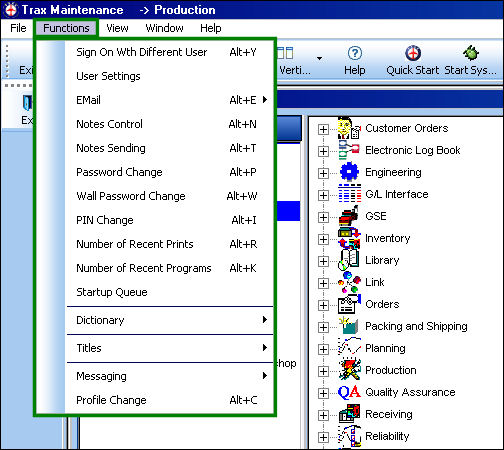
Task: Expand the Orders tree node
Action: click(x=323, y=305)
